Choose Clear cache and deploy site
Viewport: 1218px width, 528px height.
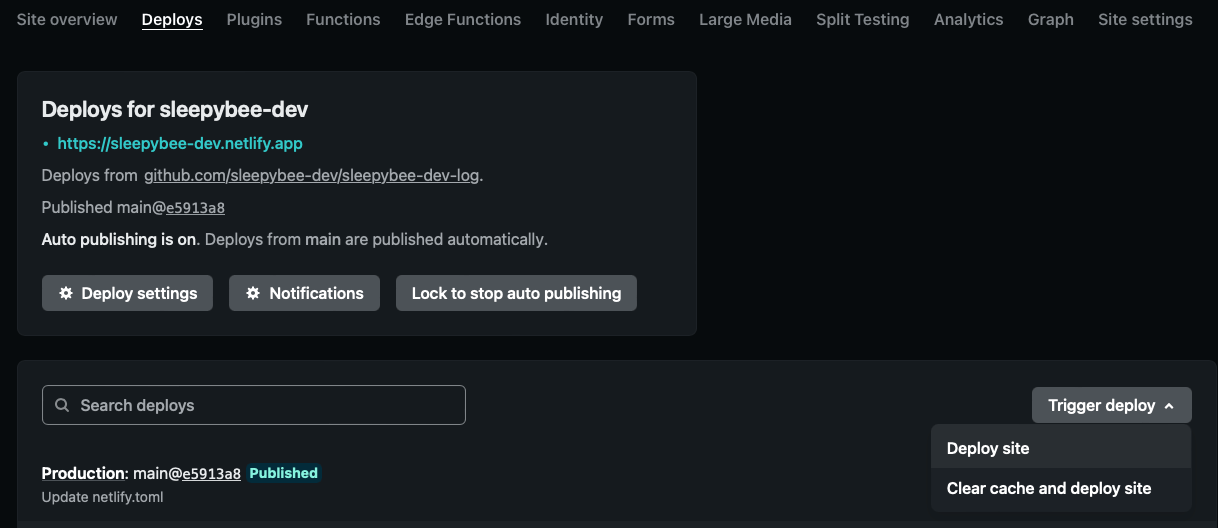(1061, 488)
